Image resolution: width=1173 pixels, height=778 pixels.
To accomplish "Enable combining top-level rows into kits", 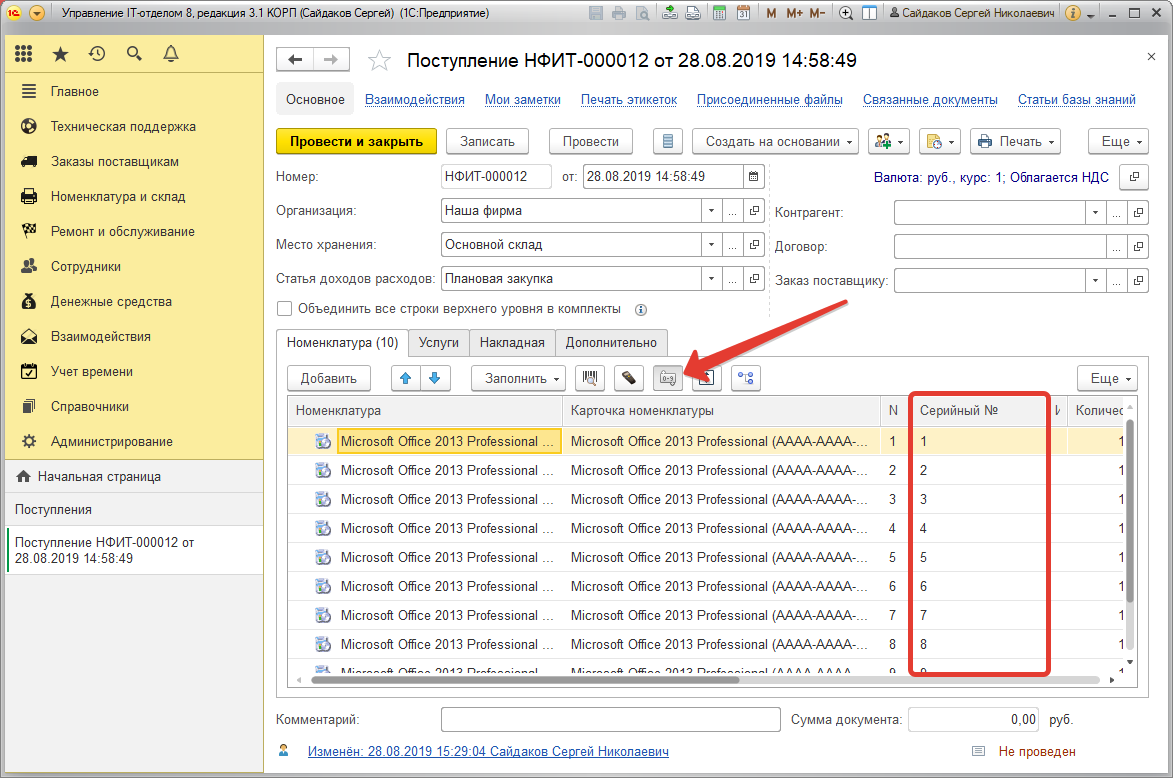I will pos(284,309).
